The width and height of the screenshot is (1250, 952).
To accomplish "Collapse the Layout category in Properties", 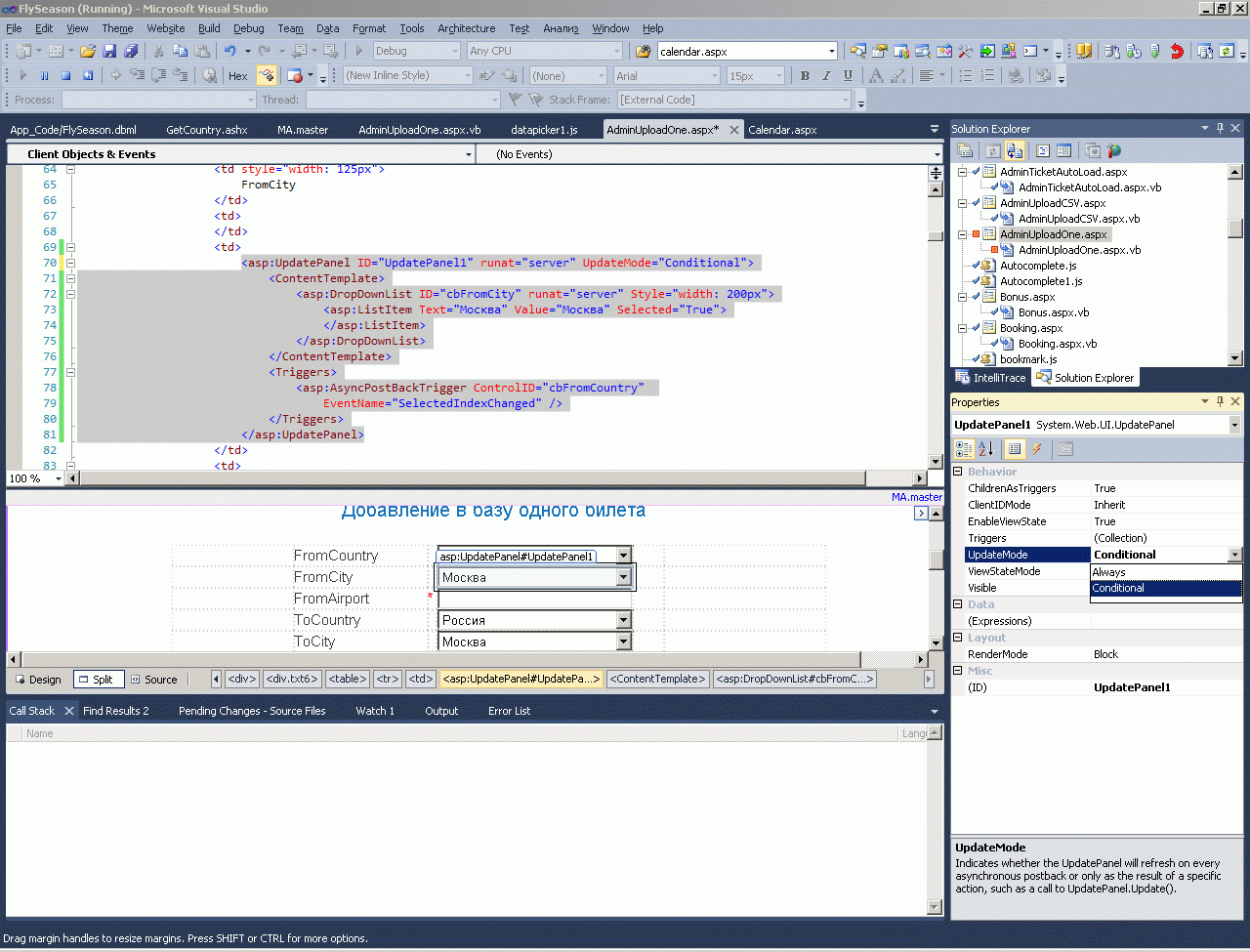I will point(957,638).
